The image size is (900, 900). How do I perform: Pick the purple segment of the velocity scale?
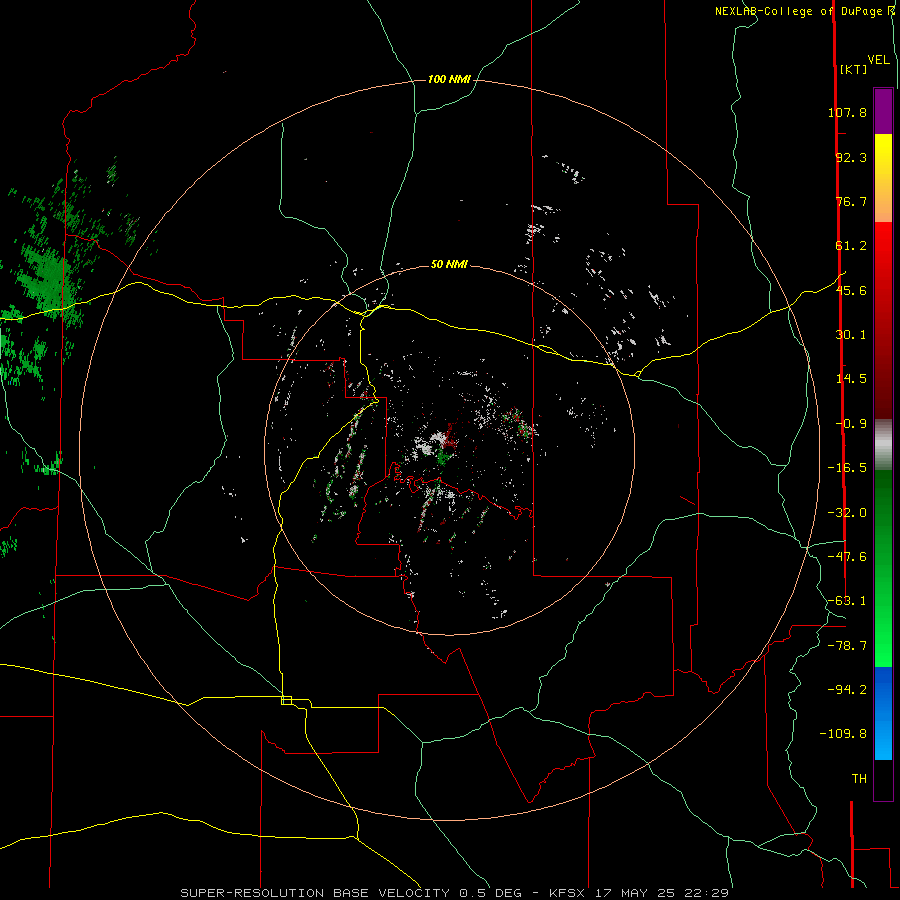(x=883, y=112)
